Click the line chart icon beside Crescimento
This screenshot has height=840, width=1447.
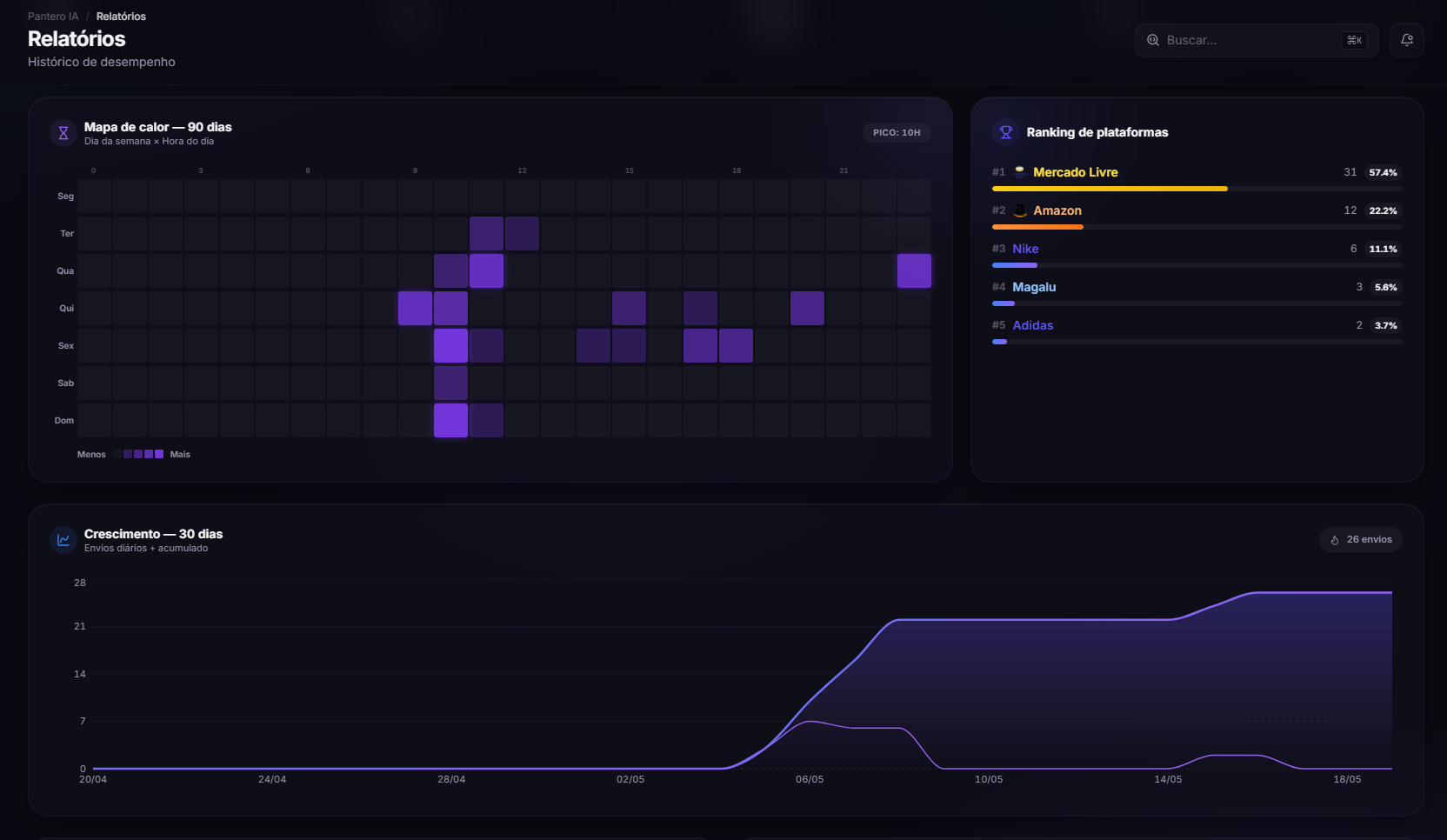(x=63, y=540)
